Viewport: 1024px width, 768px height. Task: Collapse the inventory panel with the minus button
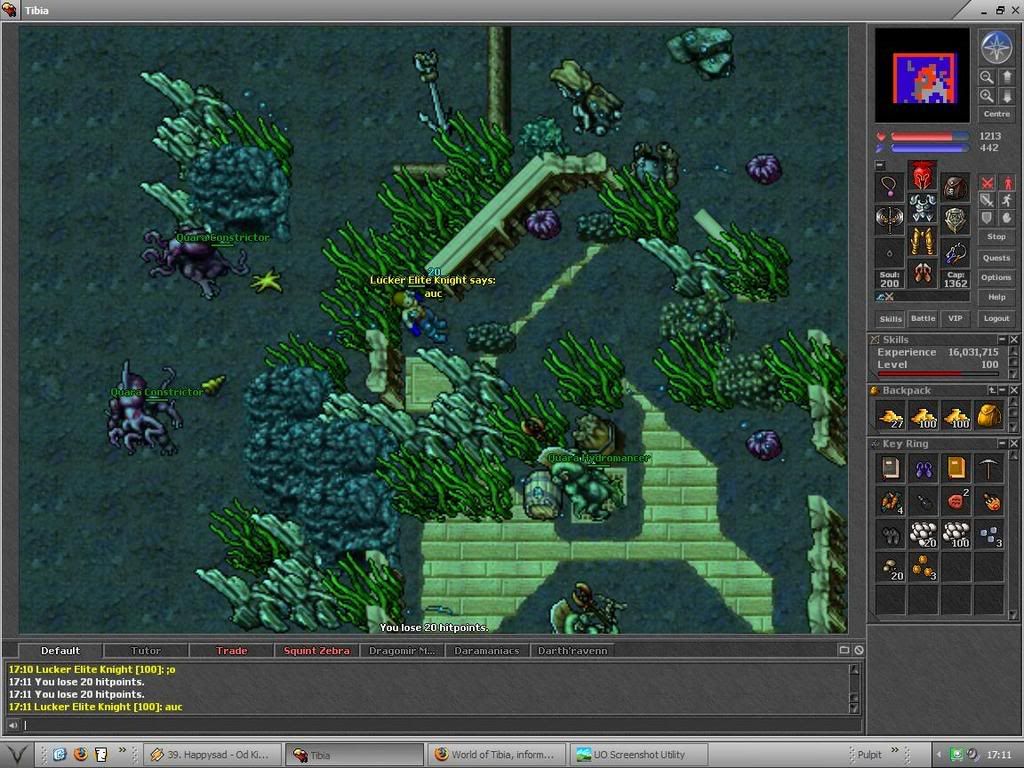tap(880, 165)
